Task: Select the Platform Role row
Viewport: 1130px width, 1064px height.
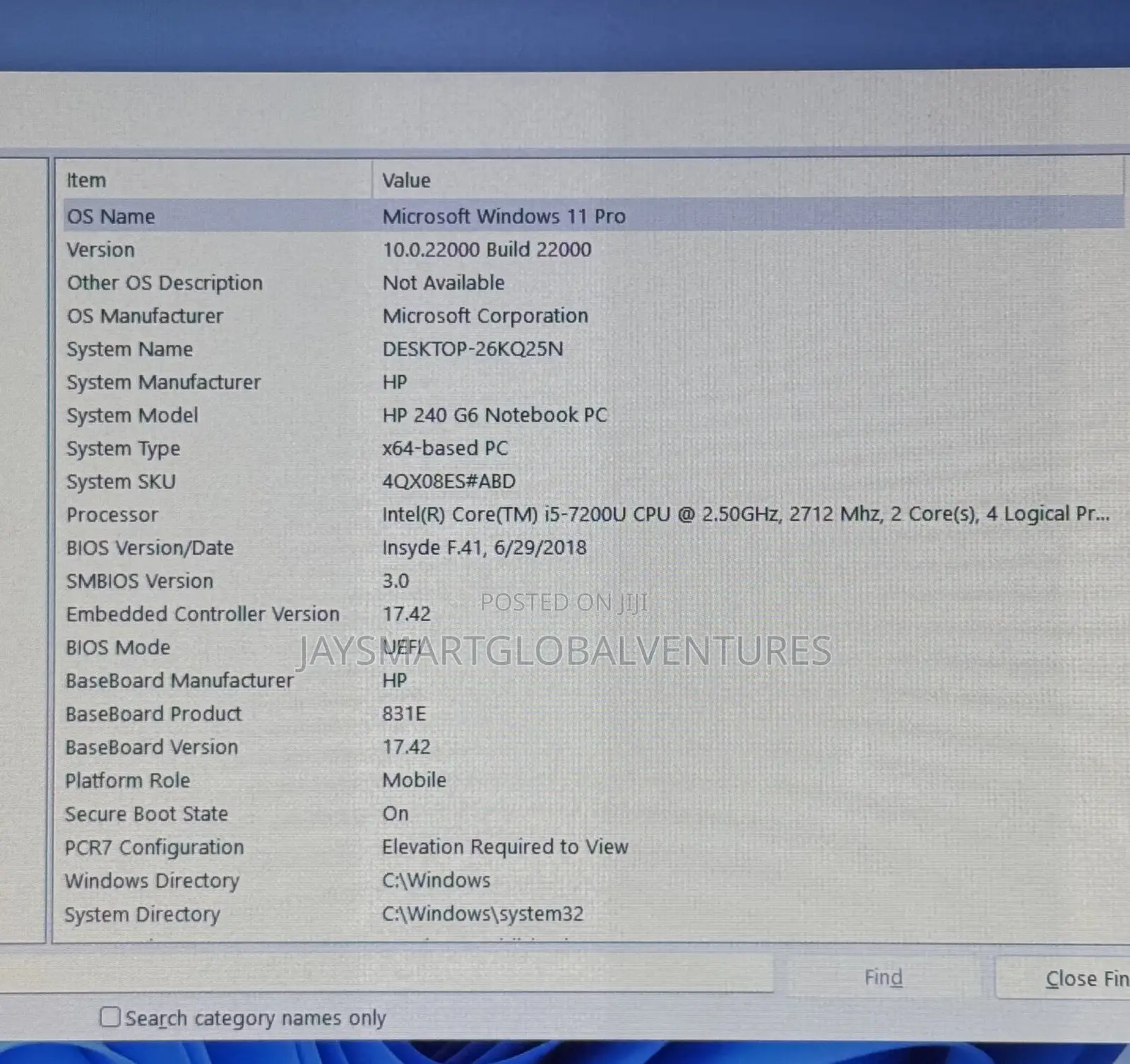Action: coord(593,780)
